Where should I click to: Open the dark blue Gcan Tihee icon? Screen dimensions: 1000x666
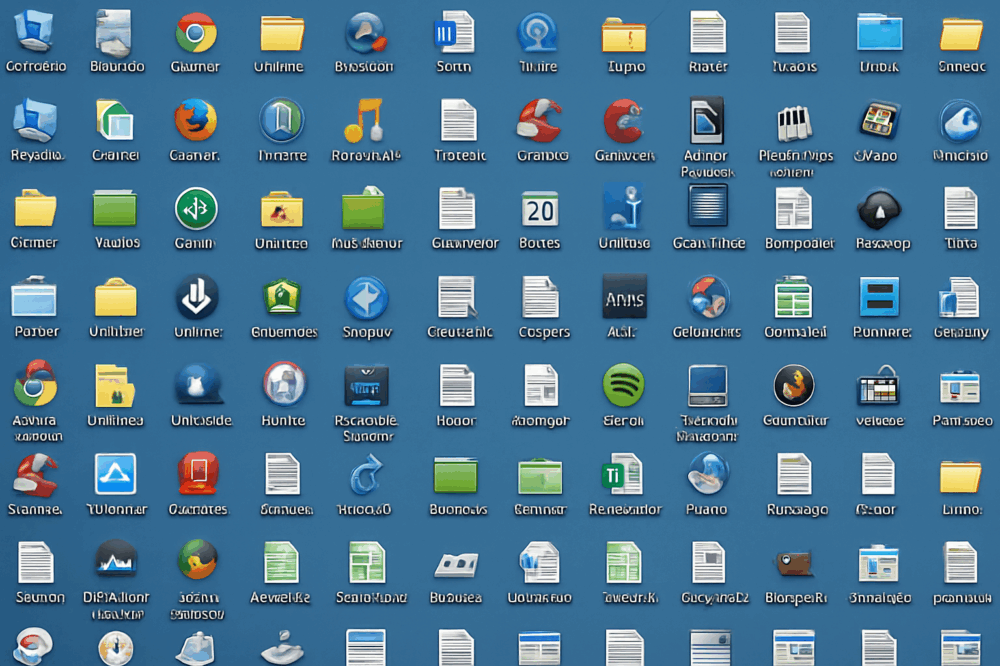(708, 205)
